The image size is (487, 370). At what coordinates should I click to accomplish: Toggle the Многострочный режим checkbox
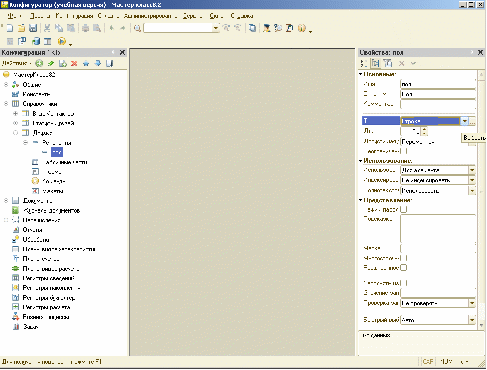404,258
